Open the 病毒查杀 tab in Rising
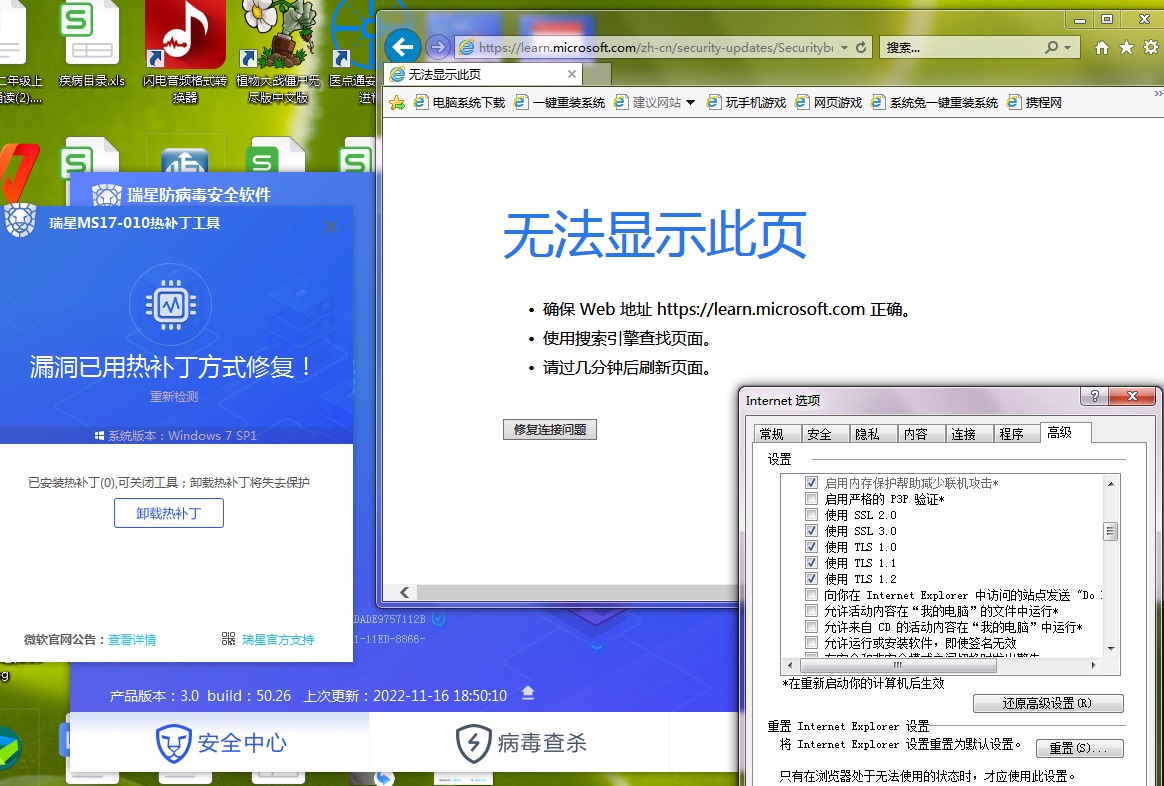Viewport: 1164px width, 786px height. (520, 743)
